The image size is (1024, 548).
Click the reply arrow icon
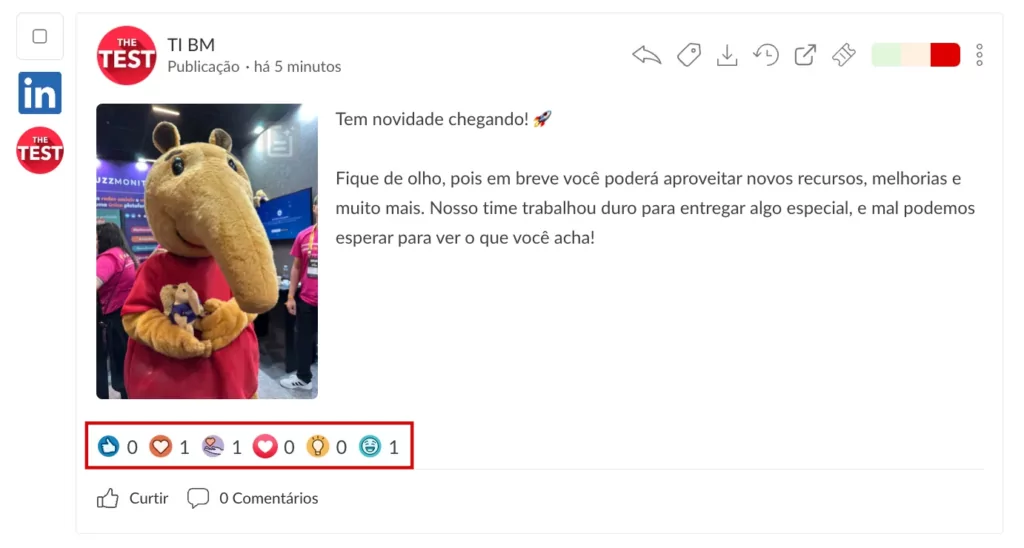647,55
